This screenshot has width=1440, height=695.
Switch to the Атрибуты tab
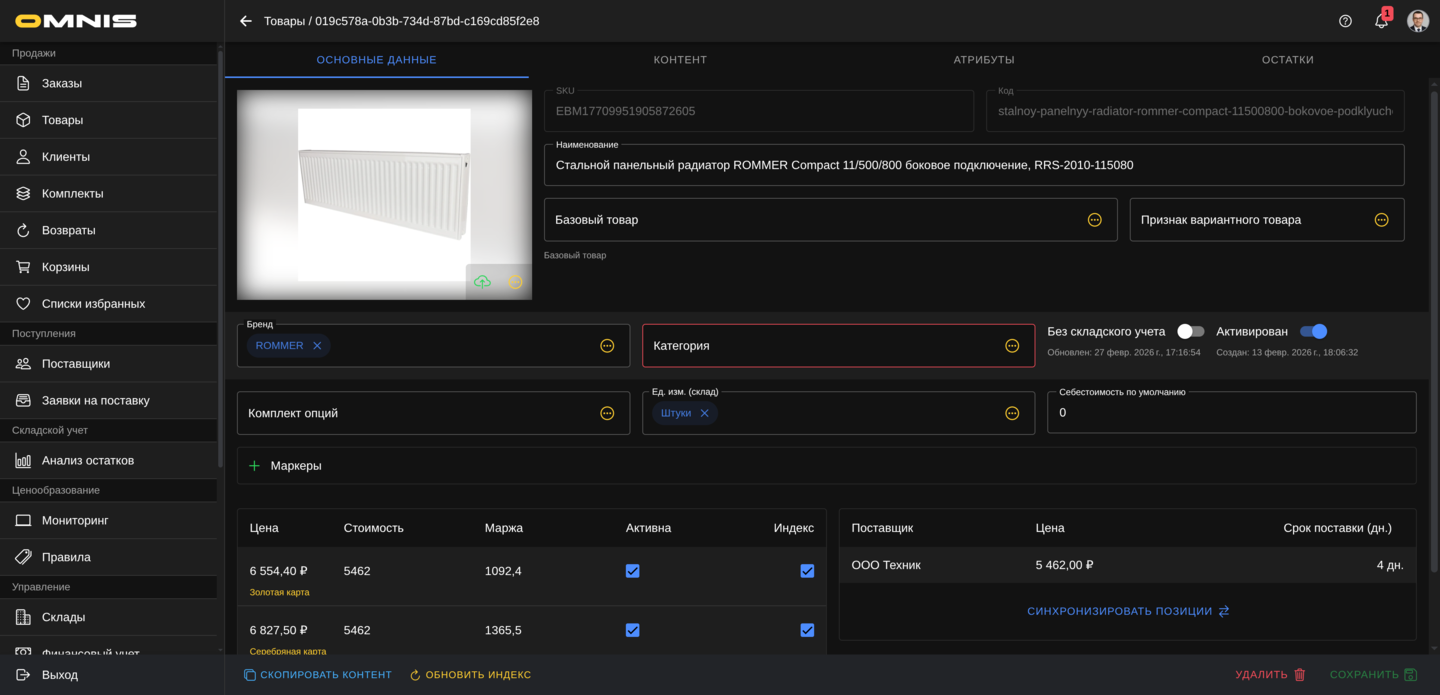point(983,60)
